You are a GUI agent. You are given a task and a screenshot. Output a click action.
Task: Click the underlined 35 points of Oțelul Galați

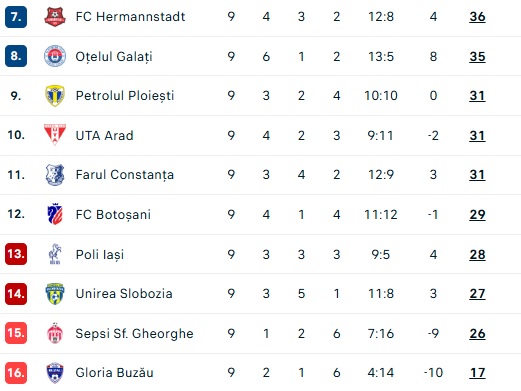(477, 56)
